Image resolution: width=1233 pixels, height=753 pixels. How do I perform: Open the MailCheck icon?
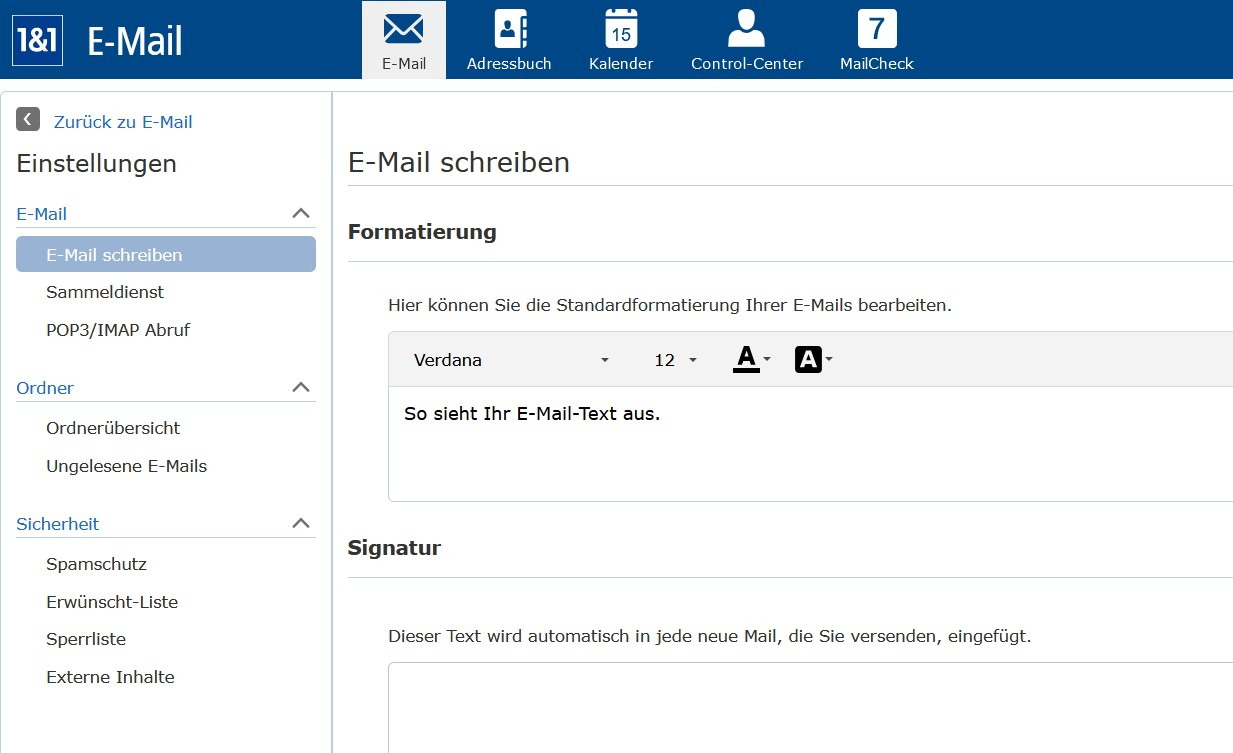[877, 29]
